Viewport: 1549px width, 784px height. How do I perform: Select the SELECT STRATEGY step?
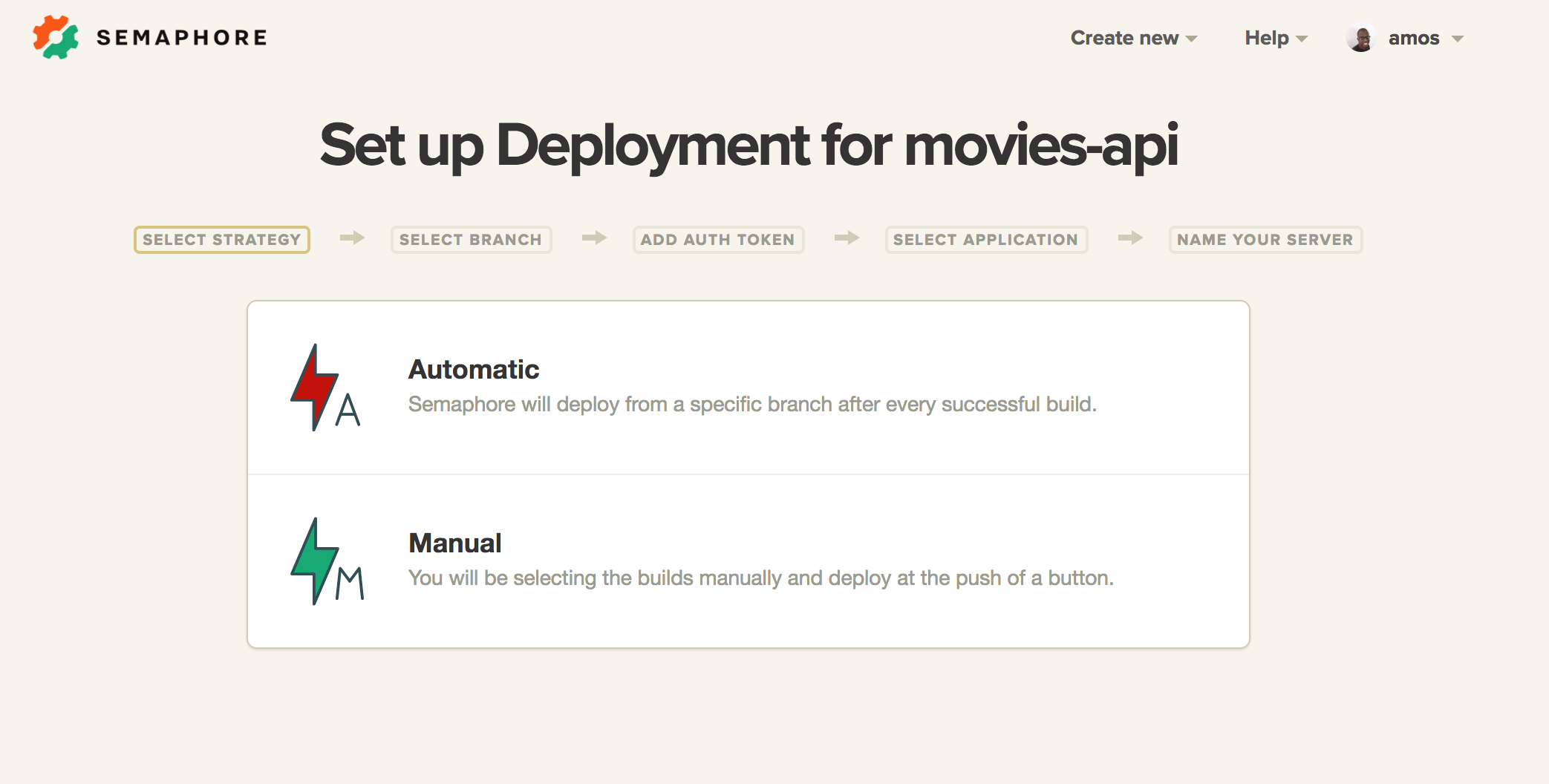(221, 240)
